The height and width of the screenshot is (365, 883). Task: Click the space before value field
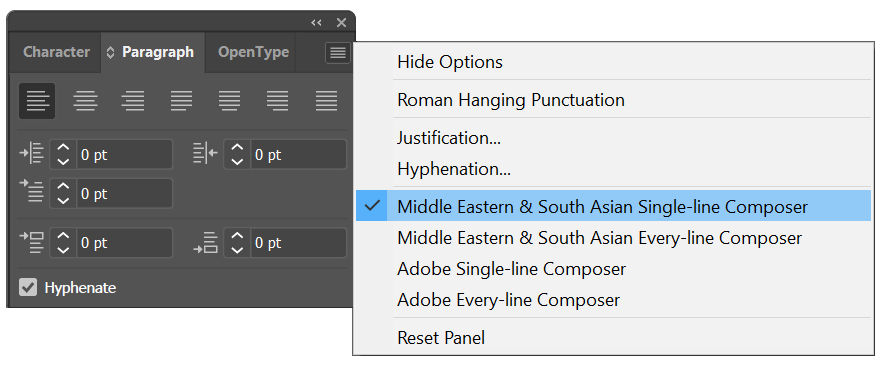click(x=124, y=243)
